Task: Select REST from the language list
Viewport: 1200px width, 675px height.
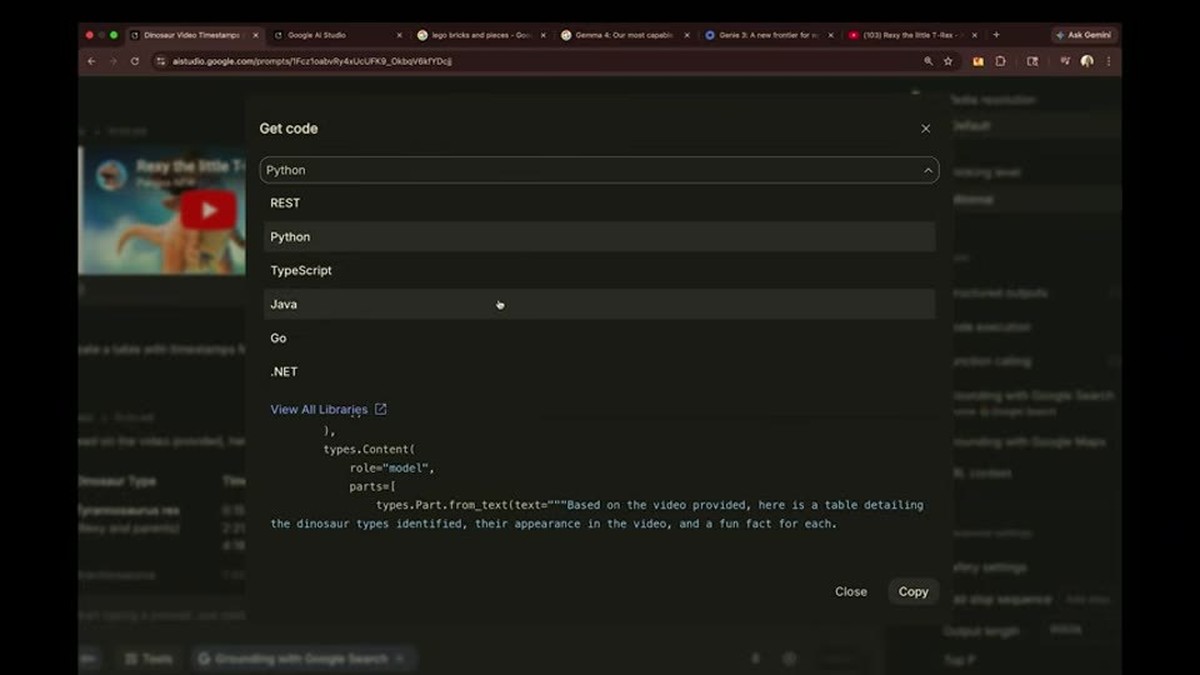Action: tap(599, 203)
